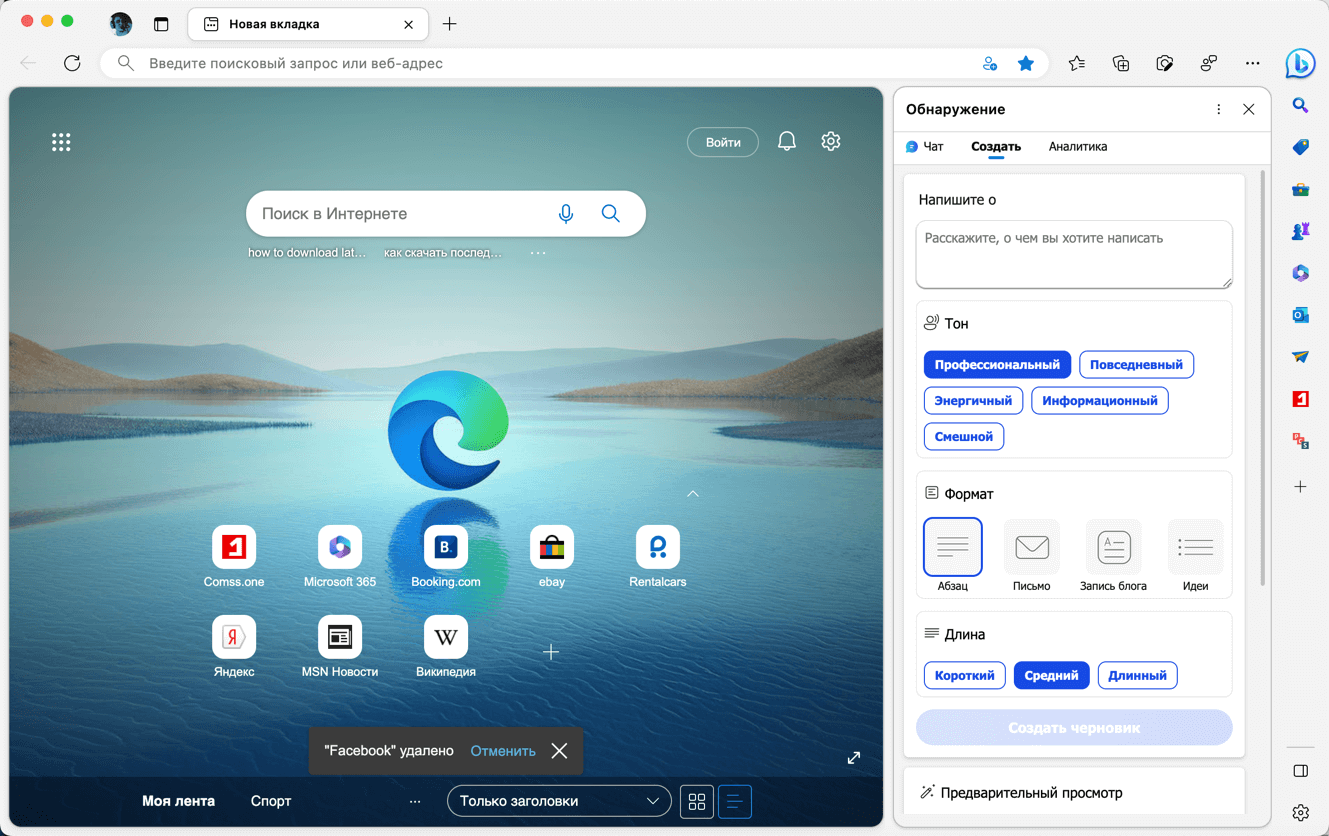Click the Напишите о text area
Image resolution: width=1329 pixels, height=836 pixels.
[x=1073, y=254]
